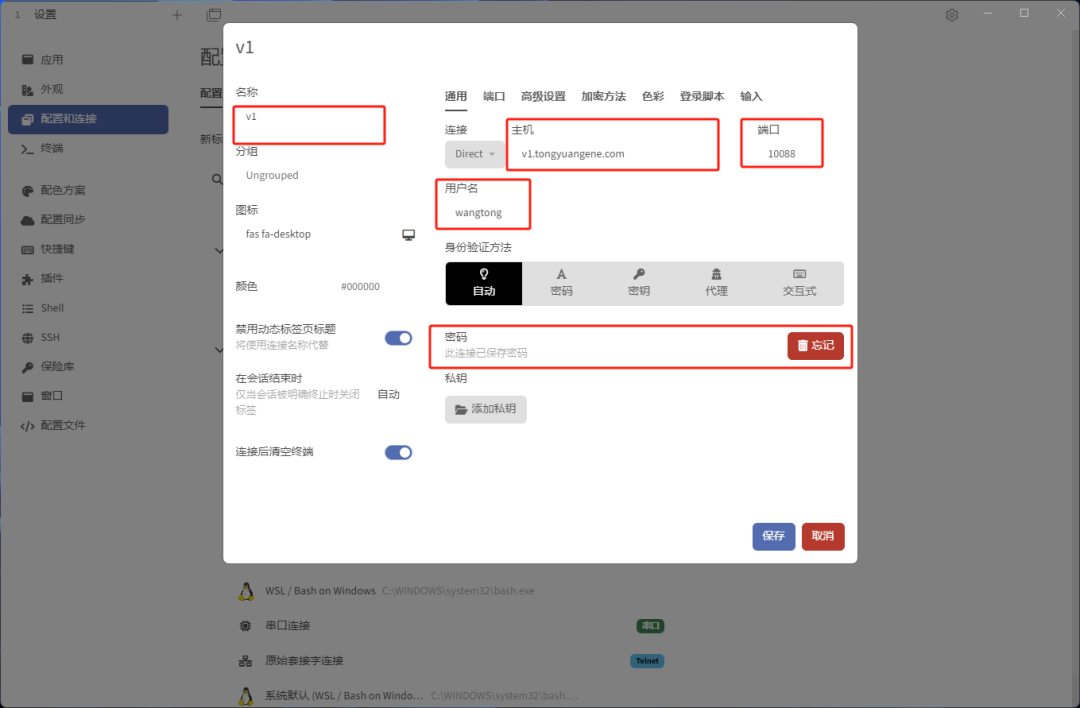The height and width of the screenshot is (708, 1080).
Task: Select the WSL / Bash on Windows profile
Action: coord(451,591)
